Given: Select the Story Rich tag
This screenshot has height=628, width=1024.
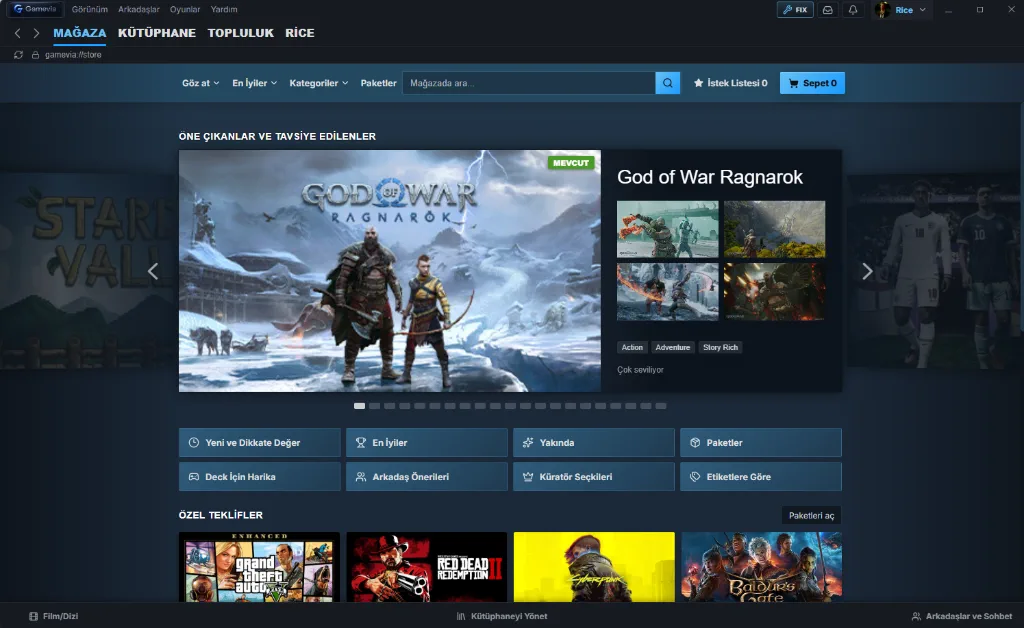Looking at the screenshot, I should click(x=720, y=347).
